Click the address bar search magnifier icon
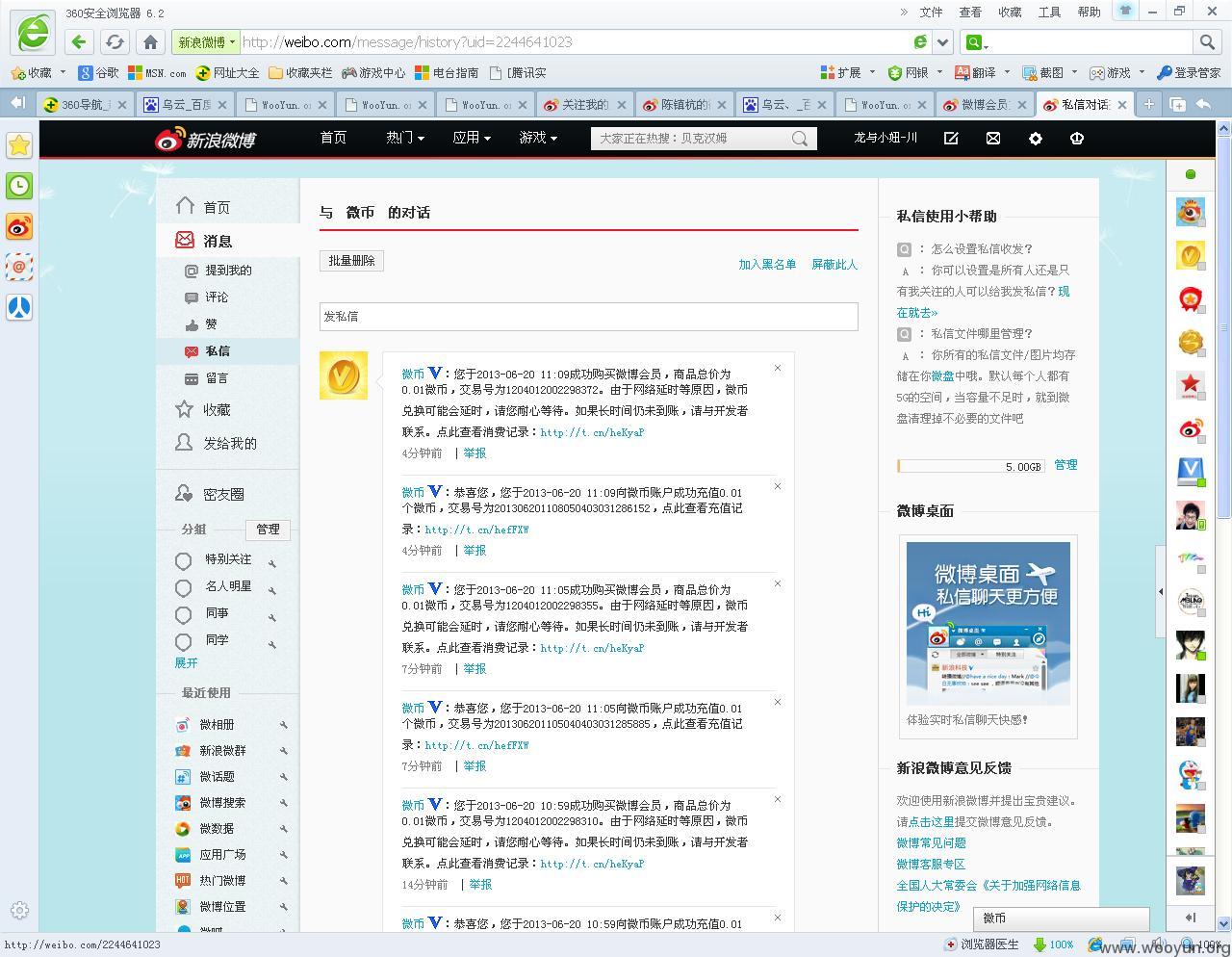Image resolution: width=1232 pixels, height=957 pixels. click(1207, 42)
